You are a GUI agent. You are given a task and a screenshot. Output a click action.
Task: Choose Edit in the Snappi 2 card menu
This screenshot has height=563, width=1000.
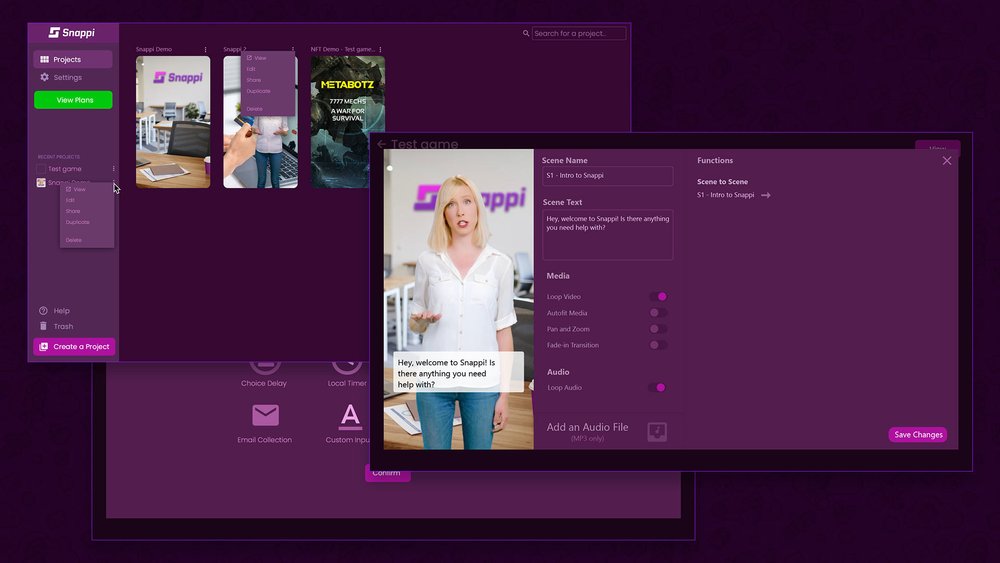click(251, 69)
